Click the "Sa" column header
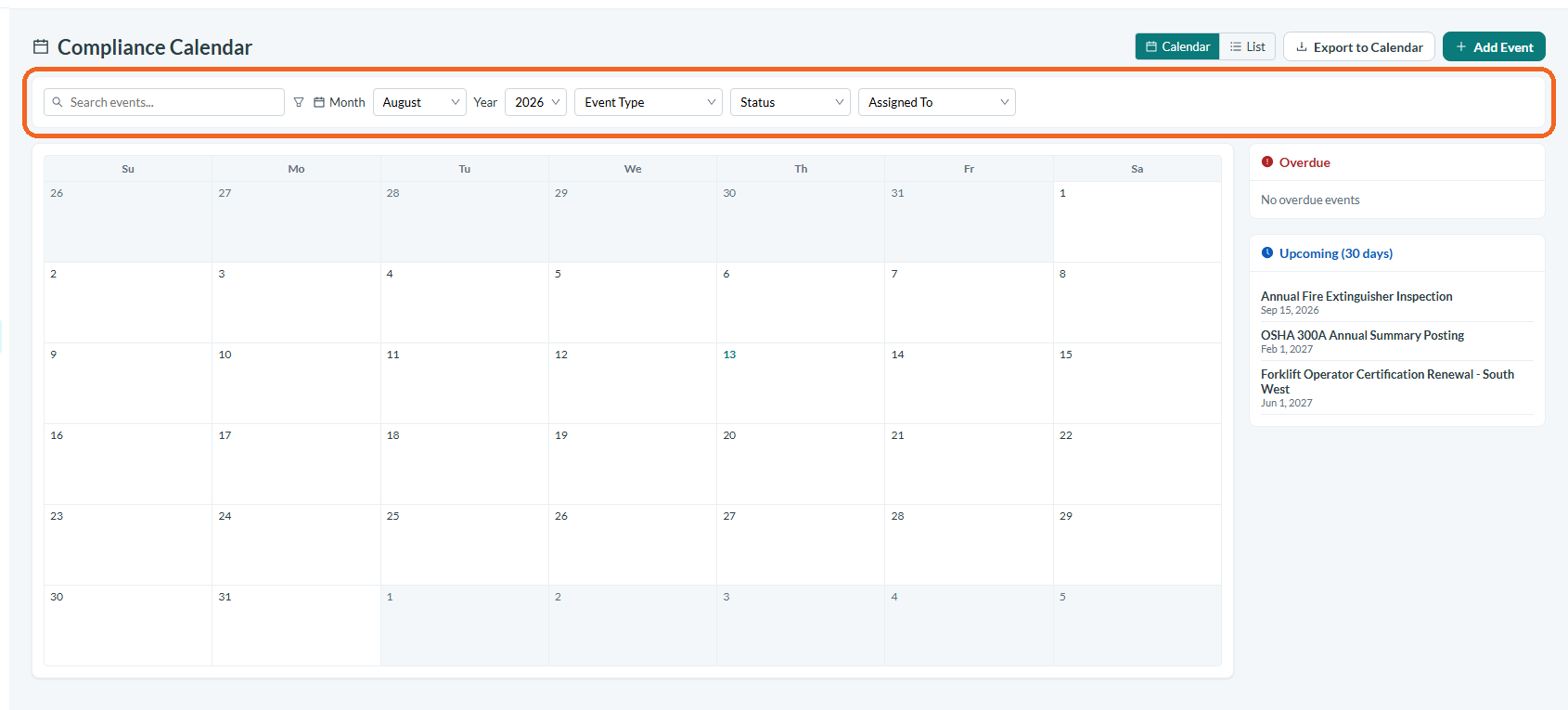 coord(1137,169)
